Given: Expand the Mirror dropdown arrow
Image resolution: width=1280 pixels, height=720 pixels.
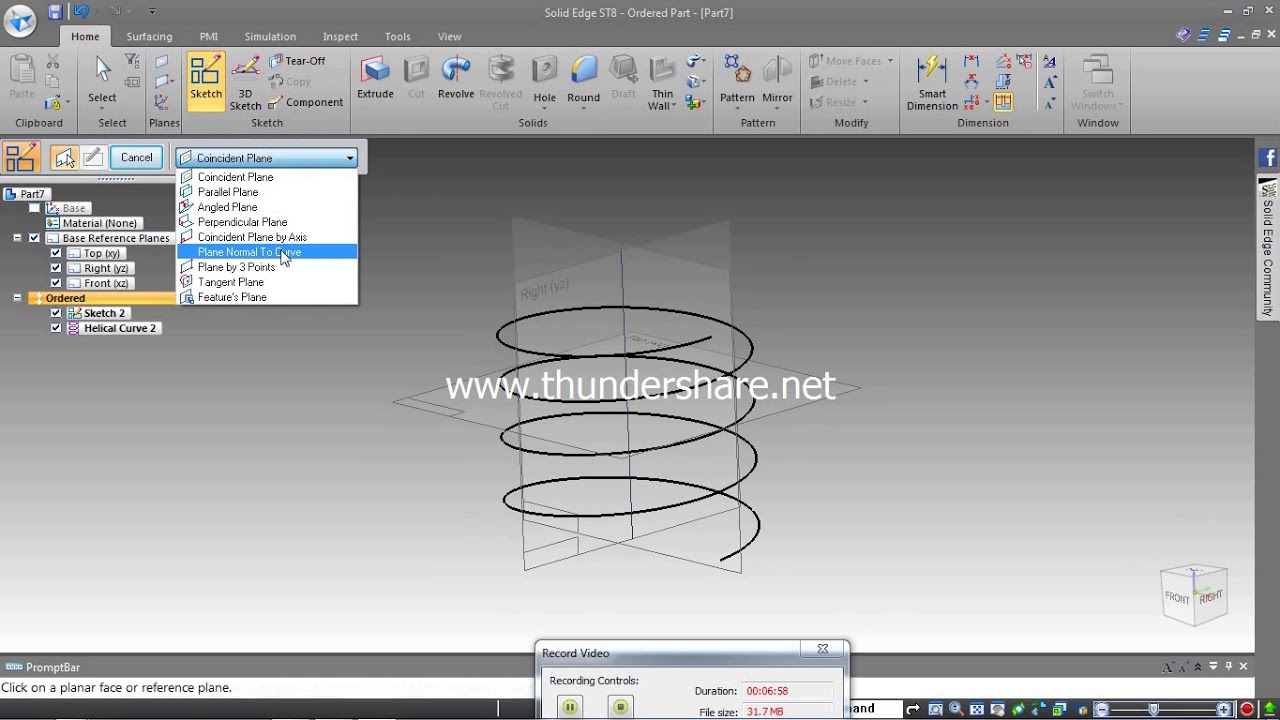Looking at the screenshot, I should [777, 108].
